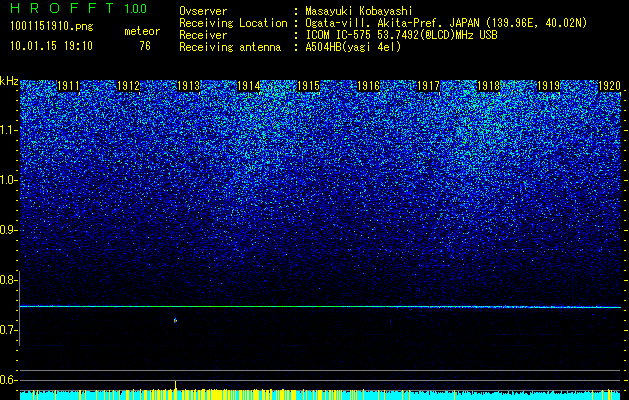Click the 1.0 kHz axis label
Viewport: 629px width, 400px height.
point(9,180)
